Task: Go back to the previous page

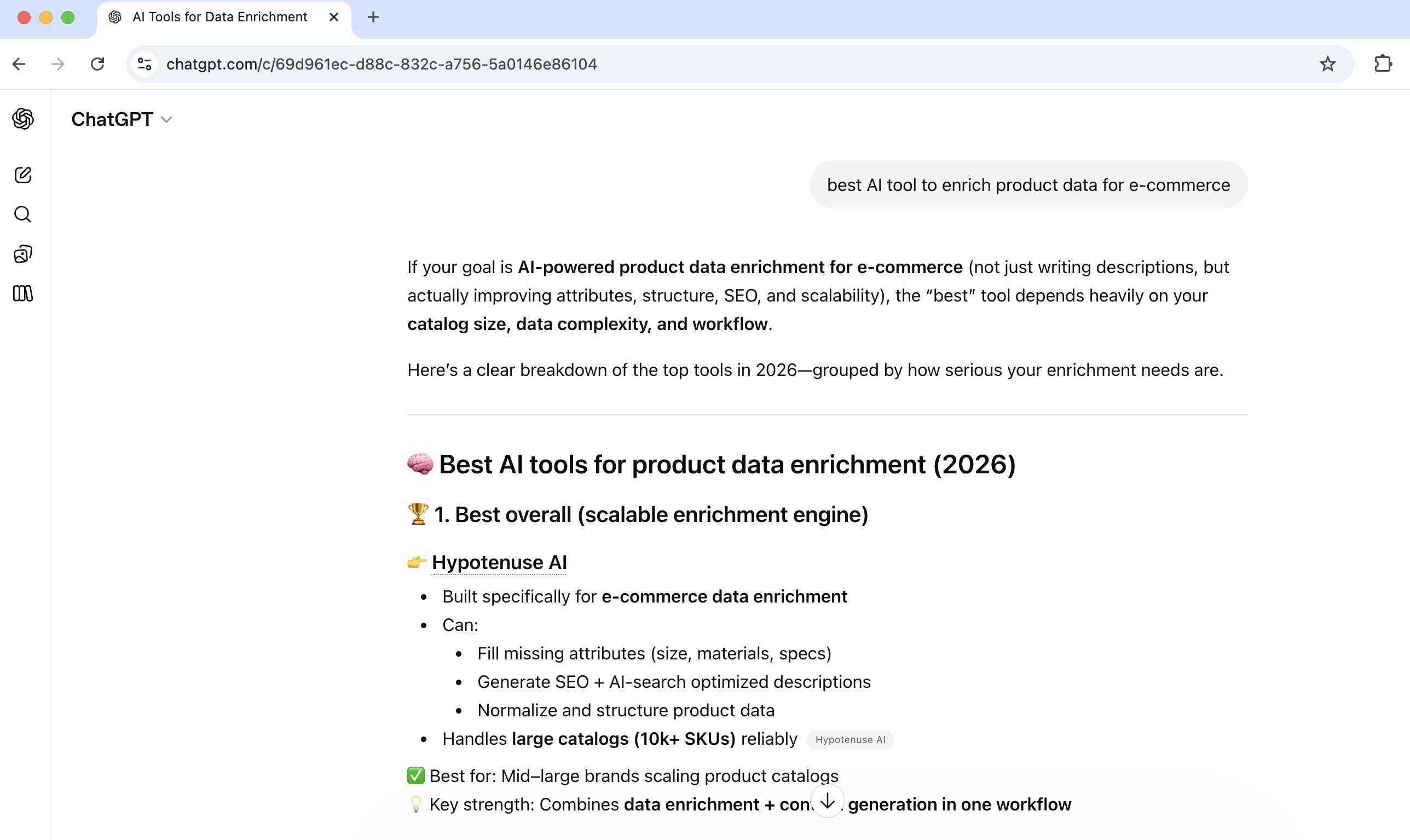Action: tap(19, 64)
